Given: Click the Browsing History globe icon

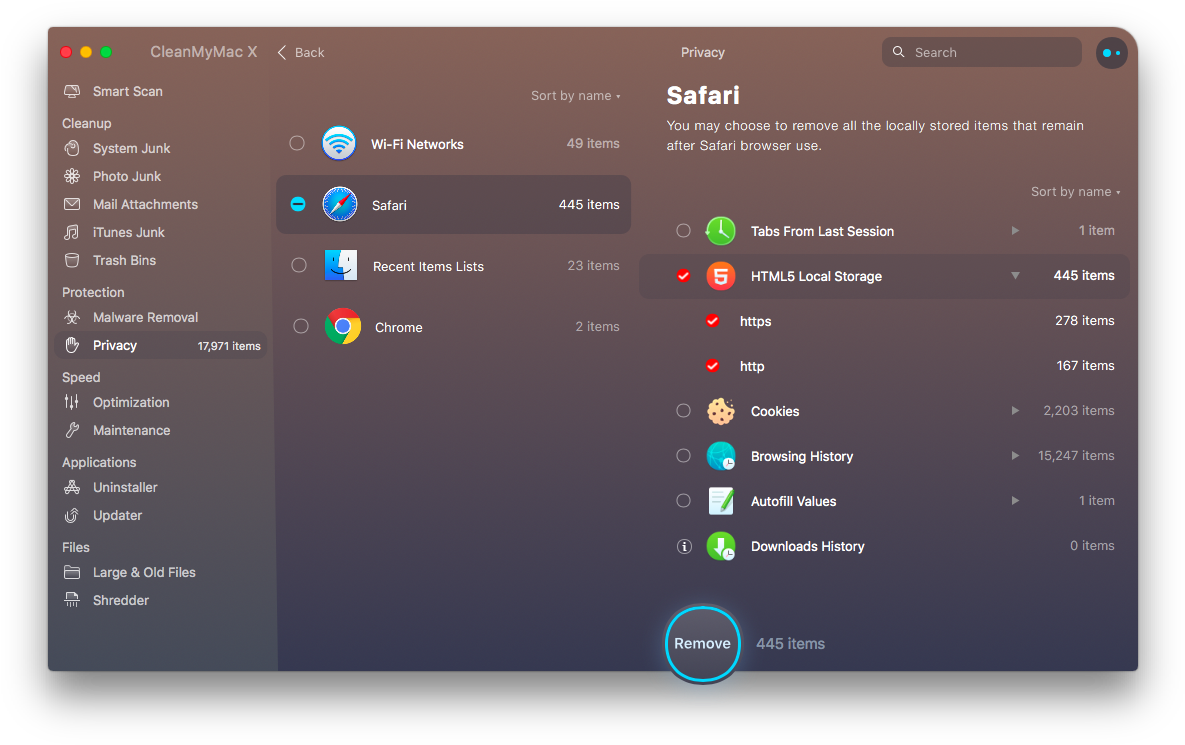Looking at the screenshot, I should pyautogui.click(x=721, y=456).
